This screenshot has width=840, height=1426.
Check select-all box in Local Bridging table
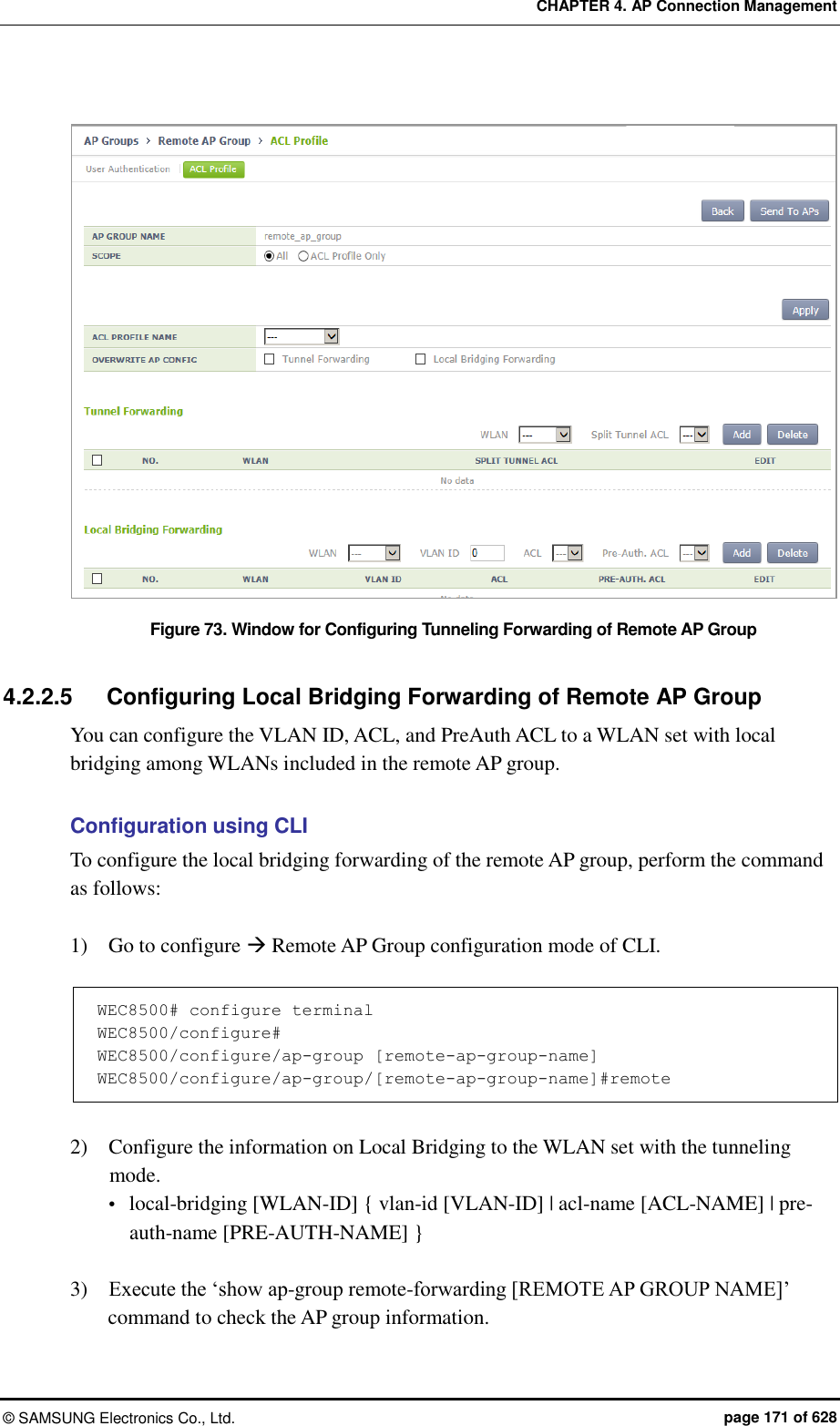97,579
